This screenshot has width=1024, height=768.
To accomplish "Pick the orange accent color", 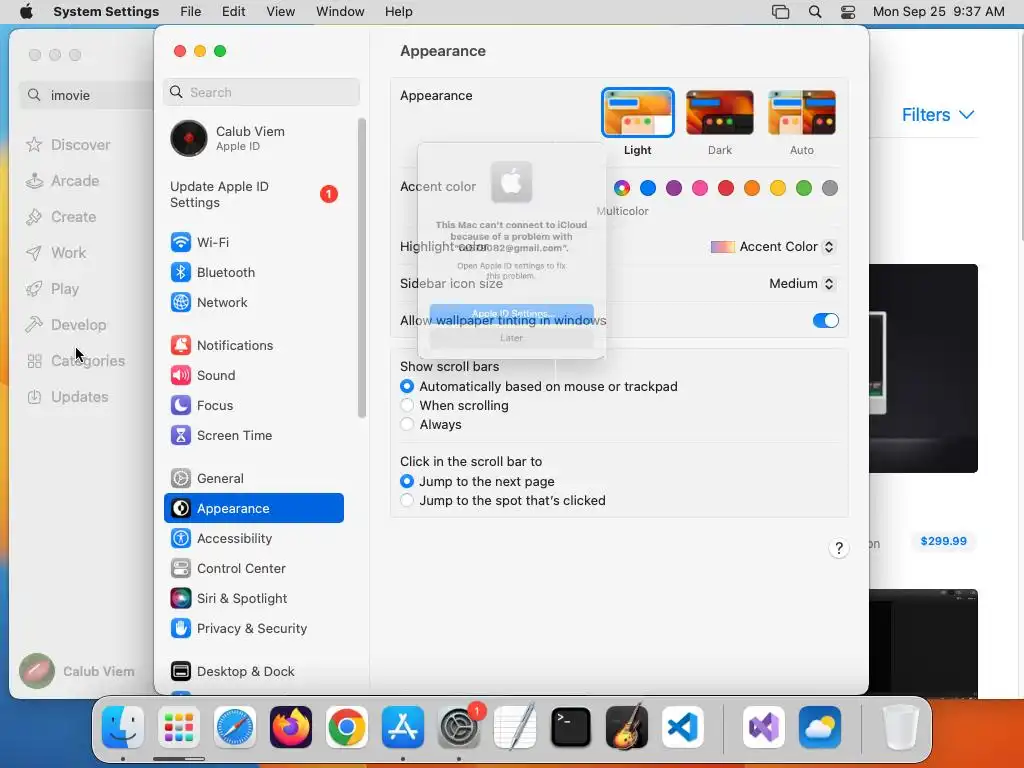I will (x=752, y=188).
